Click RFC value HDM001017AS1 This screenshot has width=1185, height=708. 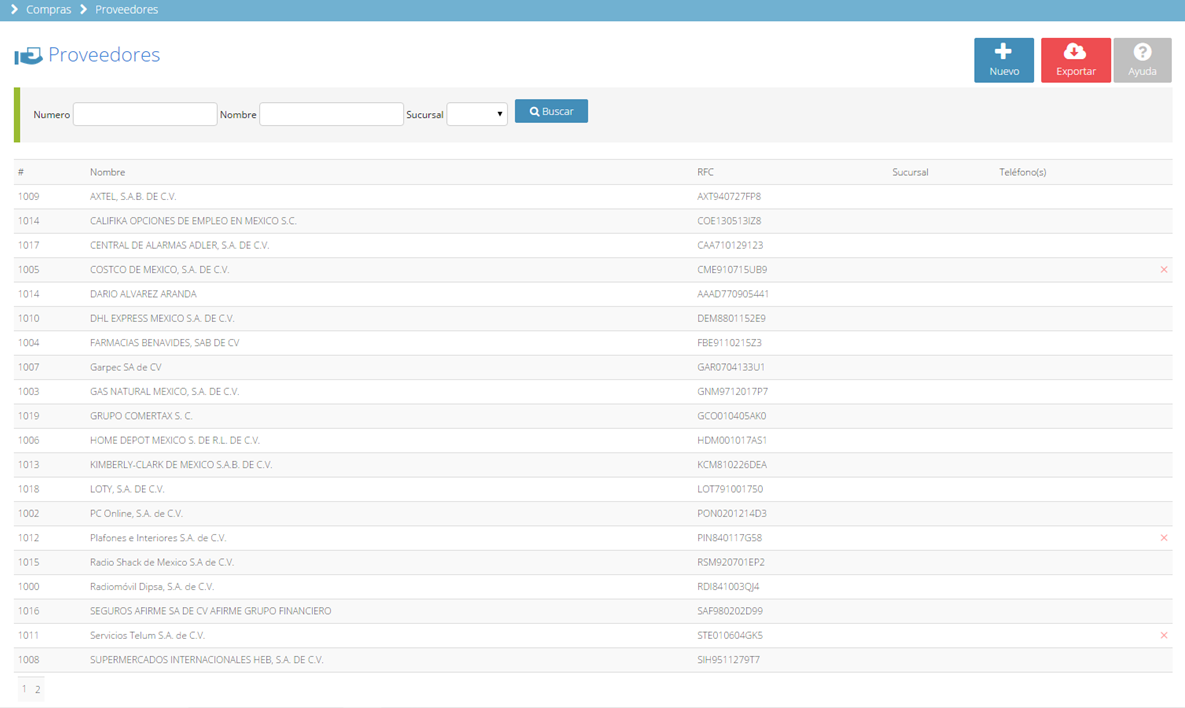point(732,440)
